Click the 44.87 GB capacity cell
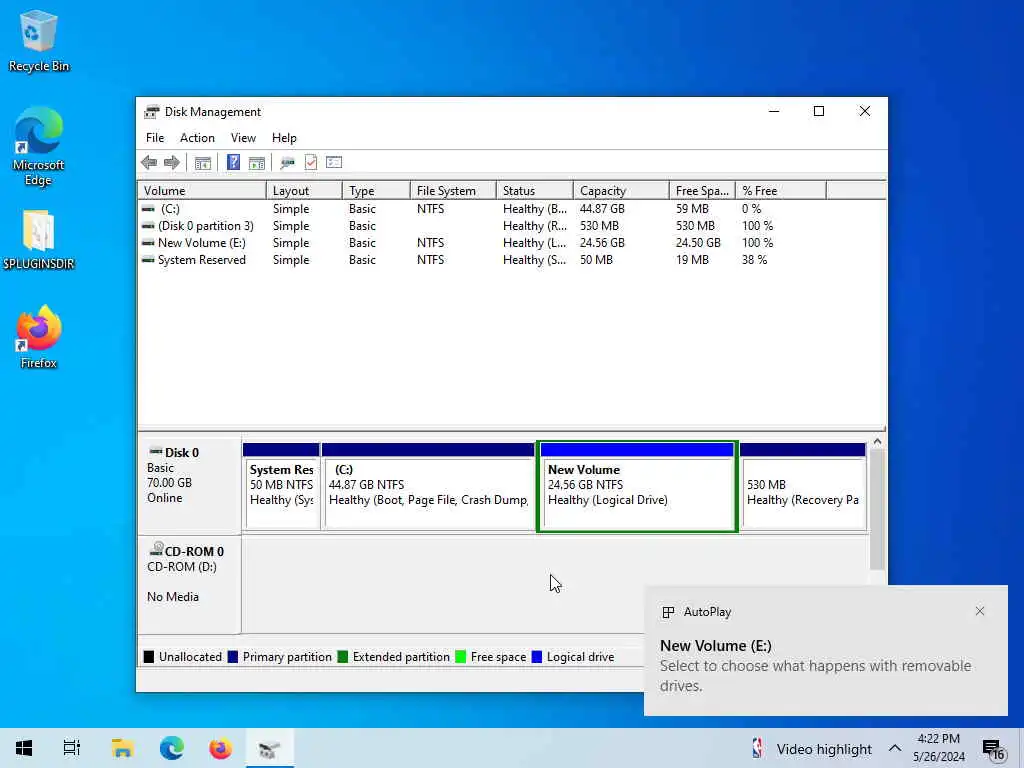Viewport: 1024px width, 768px height. (x=602, y=209)
